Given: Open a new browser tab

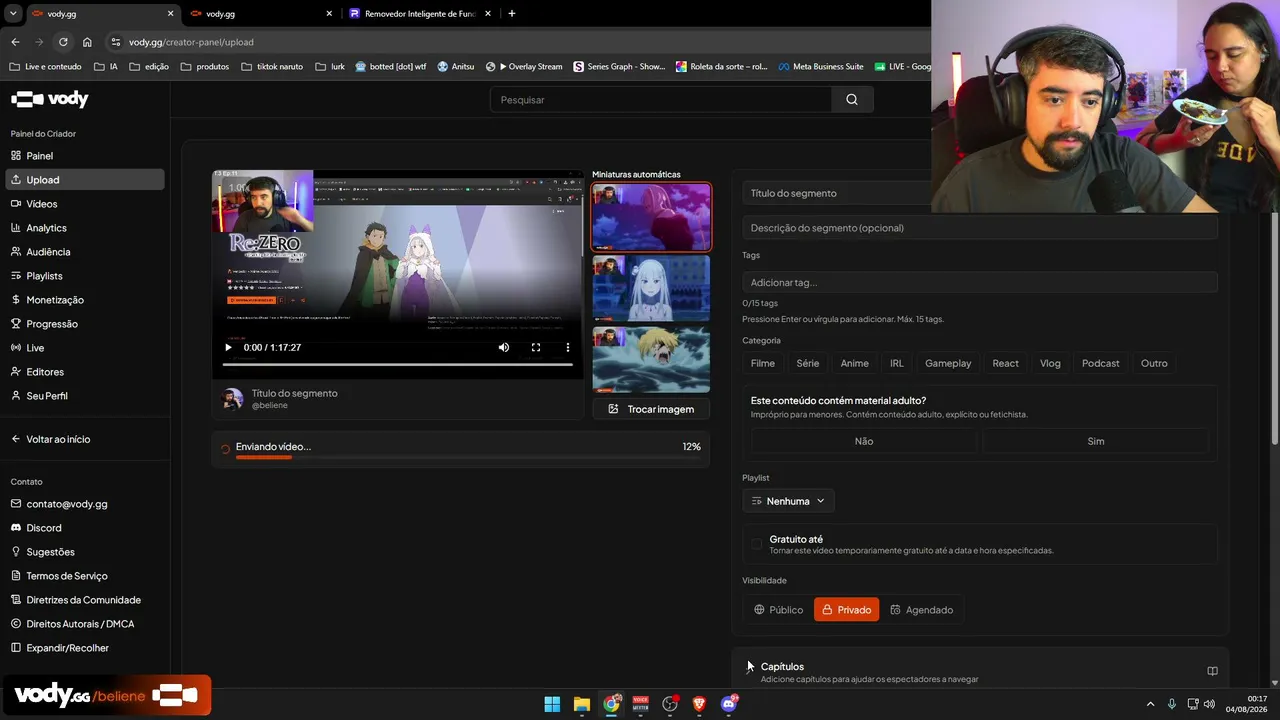Looking at the screenshot, I should click(512, 14).
